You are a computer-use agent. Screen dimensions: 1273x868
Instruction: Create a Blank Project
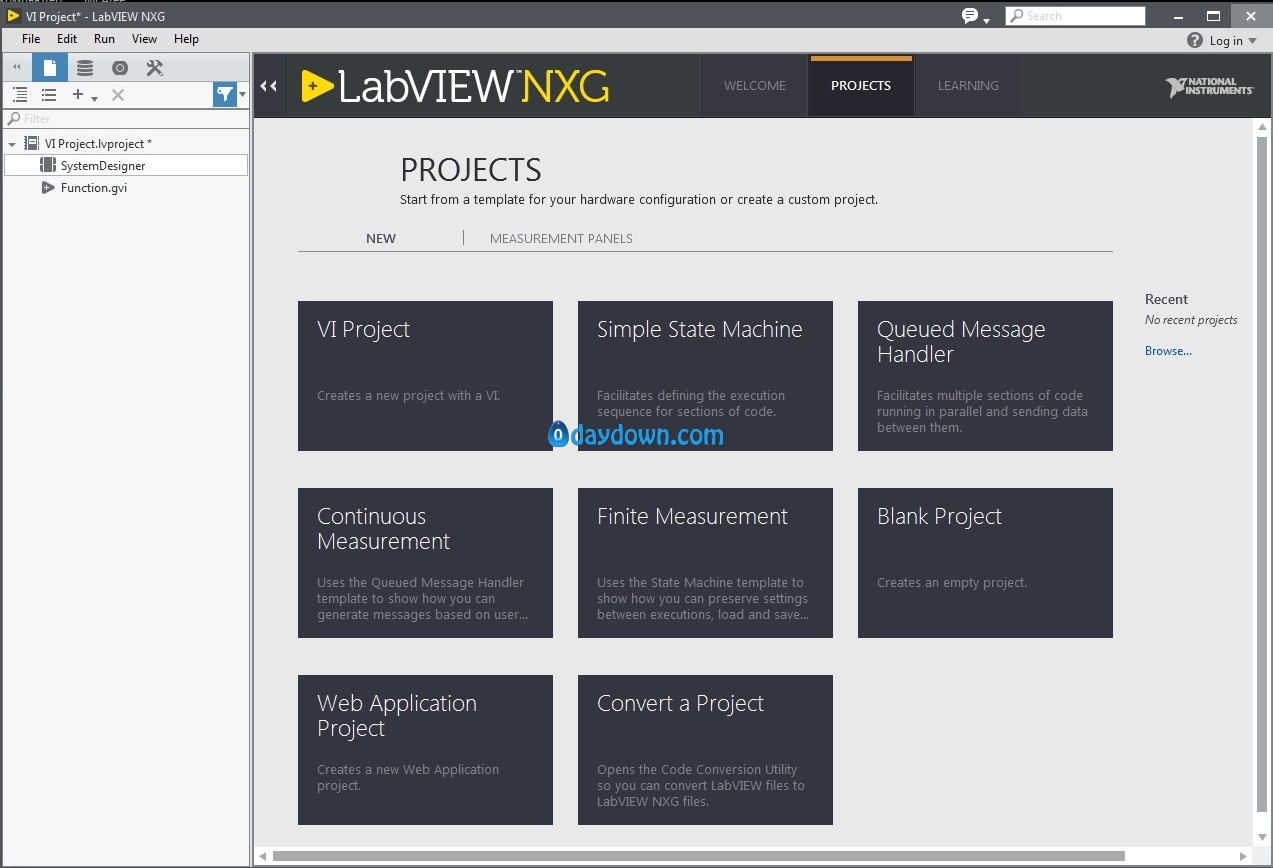click(x=985, y=563)
